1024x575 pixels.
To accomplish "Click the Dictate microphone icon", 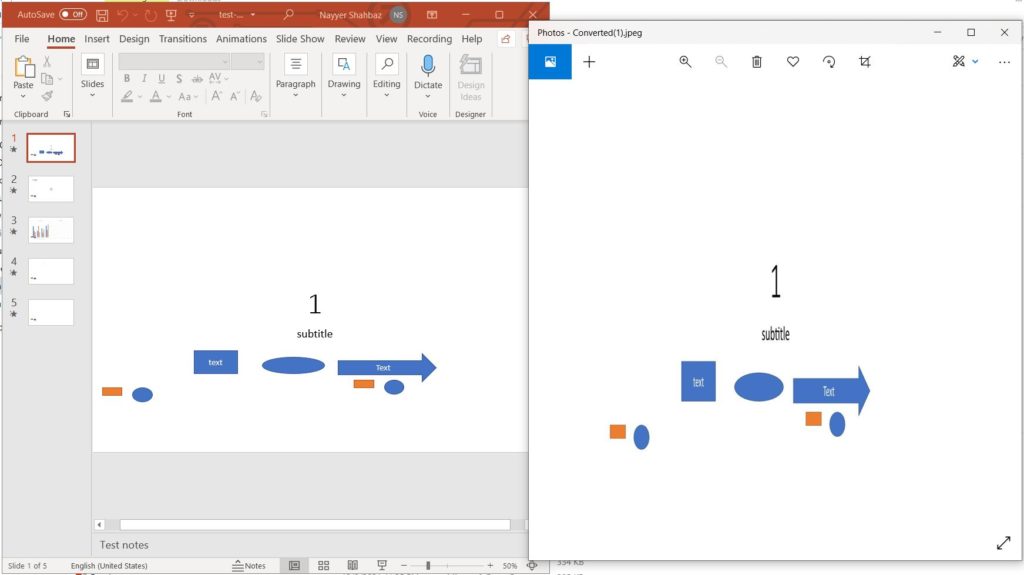I will pyautogui.click(x=428, y=67).
